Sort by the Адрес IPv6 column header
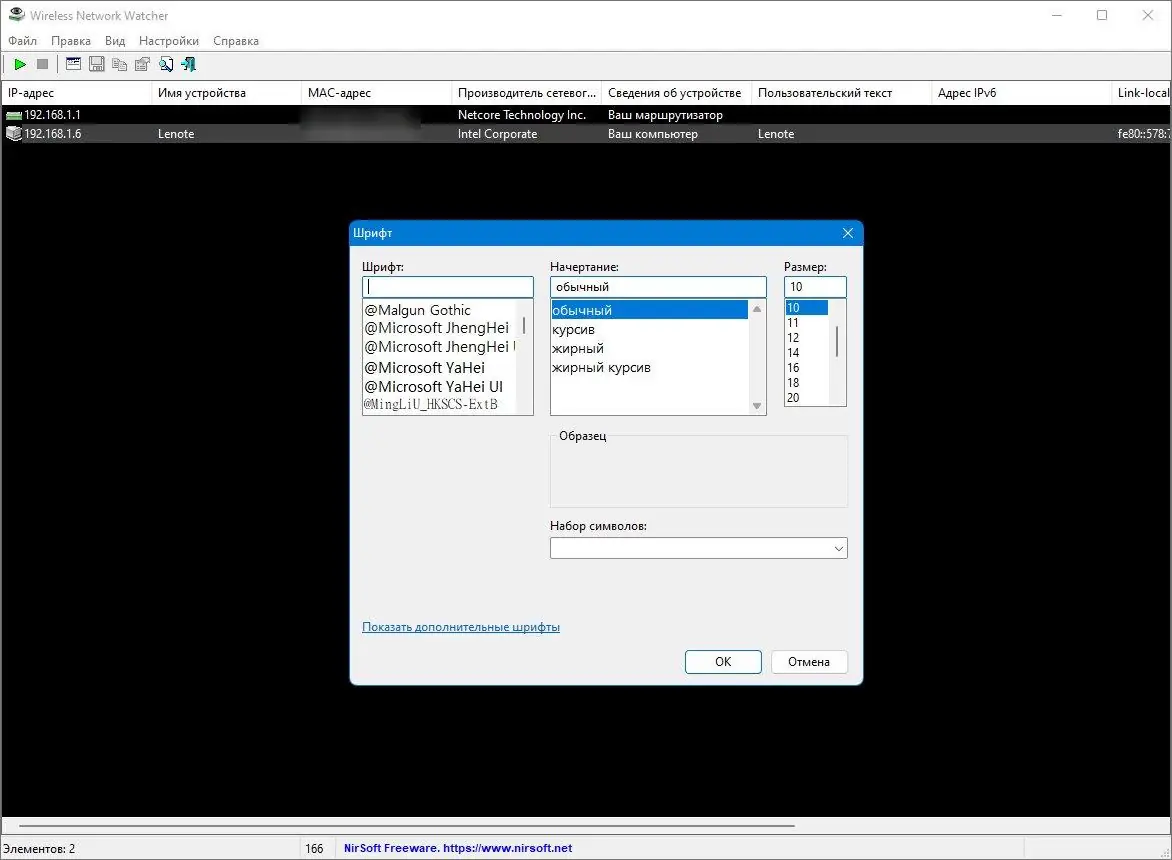The image size is (1172, 860). (1022, 93)
